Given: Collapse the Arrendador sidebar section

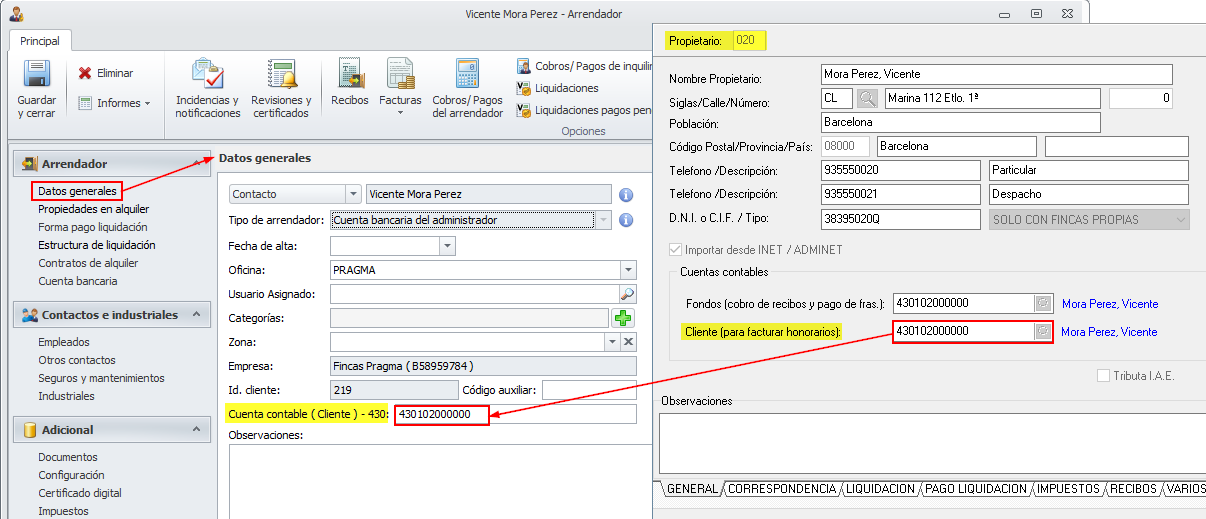Looking at the screenshot, I should [x=197, y=163].
